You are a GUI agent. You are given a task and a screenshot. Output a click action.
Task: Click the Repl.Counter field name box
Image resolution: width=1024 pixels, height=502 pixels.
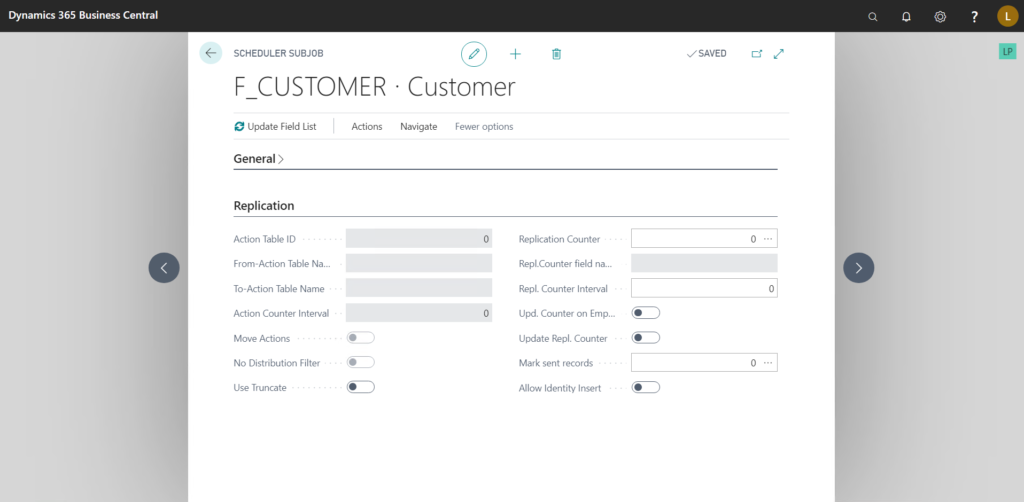(704, 263)
